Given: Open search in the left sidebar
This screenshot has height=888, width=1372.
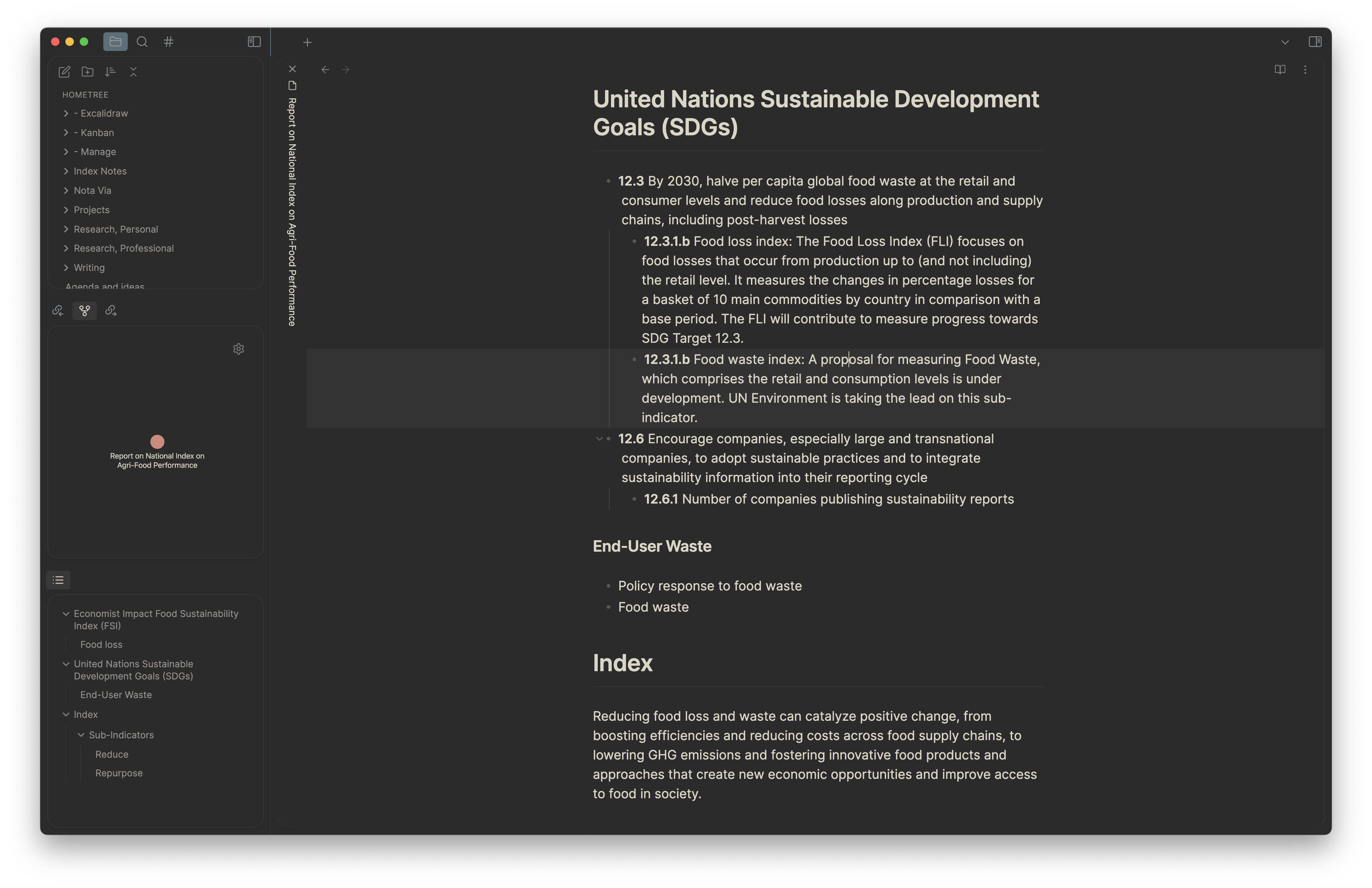Looking at the screenshot, I should pos(142,42).
